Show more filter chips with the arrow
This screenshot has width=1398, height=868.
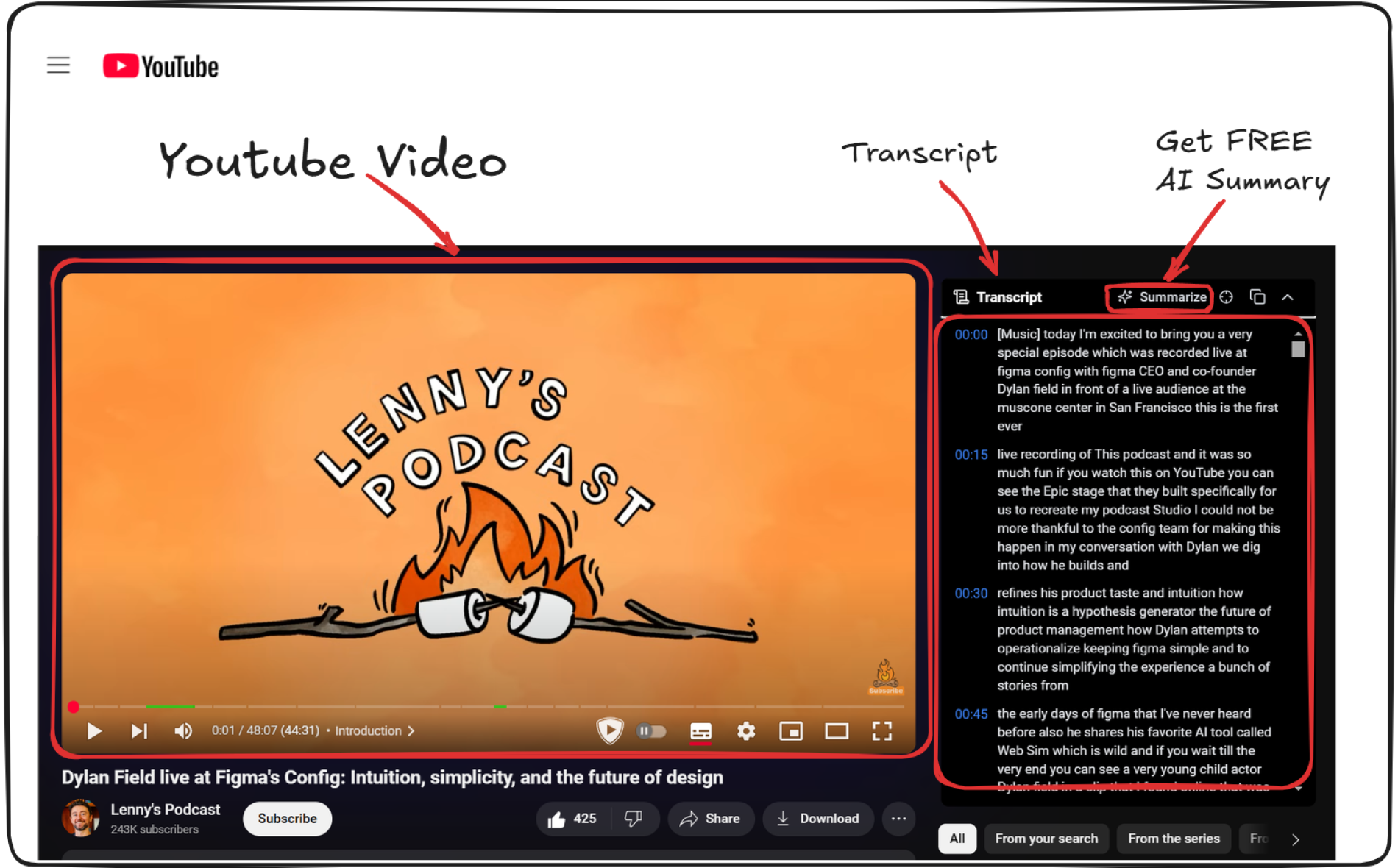coord(1296,839)
